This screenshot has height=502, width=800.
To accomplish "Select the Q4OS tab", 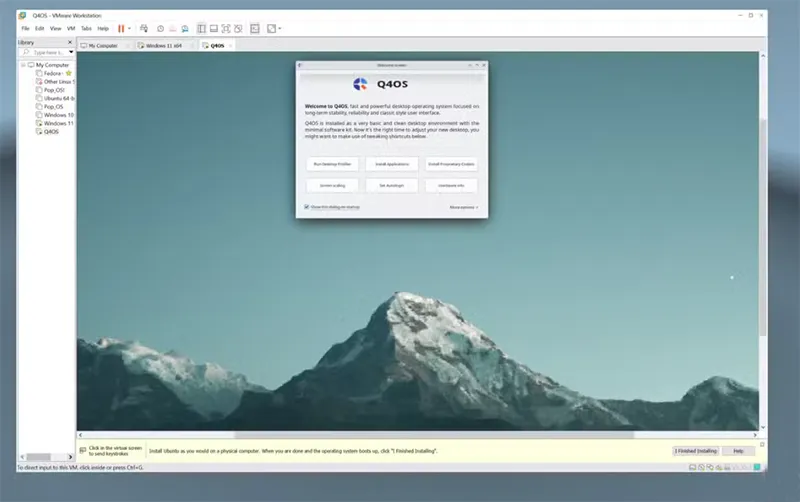I will pos(217,45).
